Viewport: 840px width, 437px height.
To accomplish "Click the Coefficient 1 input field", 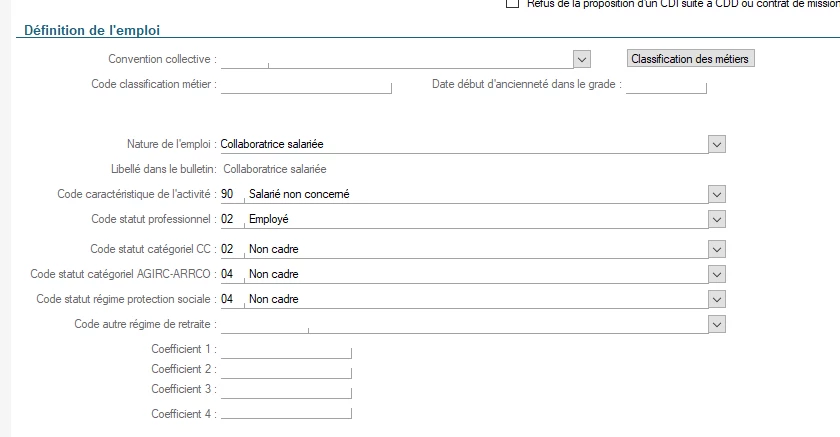I will tap(286, 349).
